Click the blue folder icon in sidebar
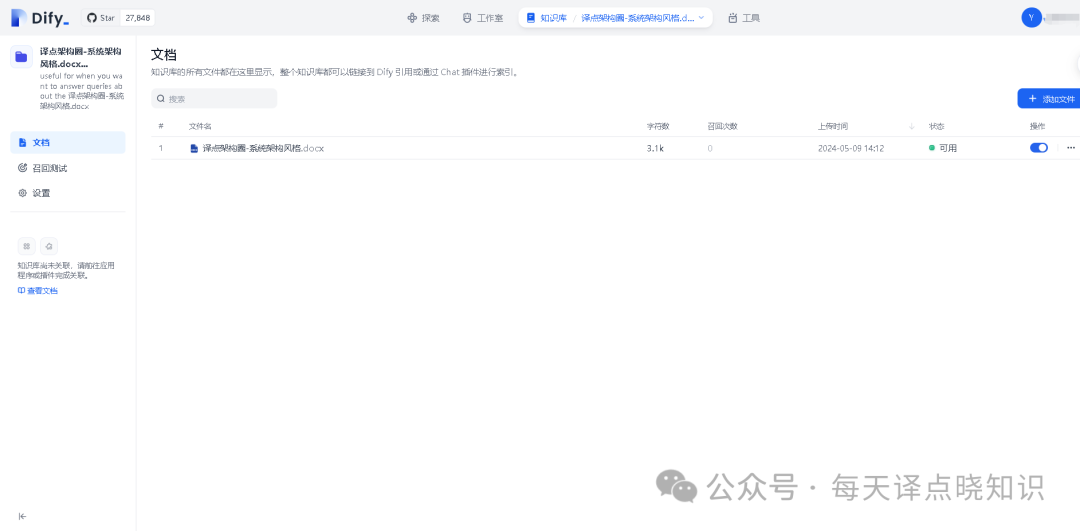The height and width of the screenshot is (531, 1080). tap(21, 57)
